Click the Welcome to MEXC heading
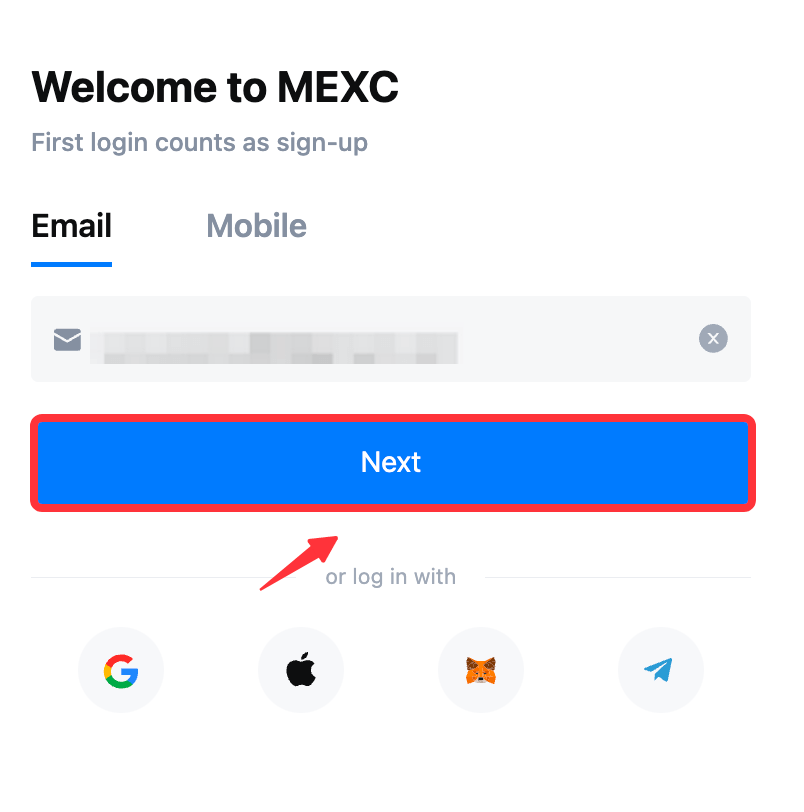Viewport: 804px width, 812px height. click(x=215, y=87)
